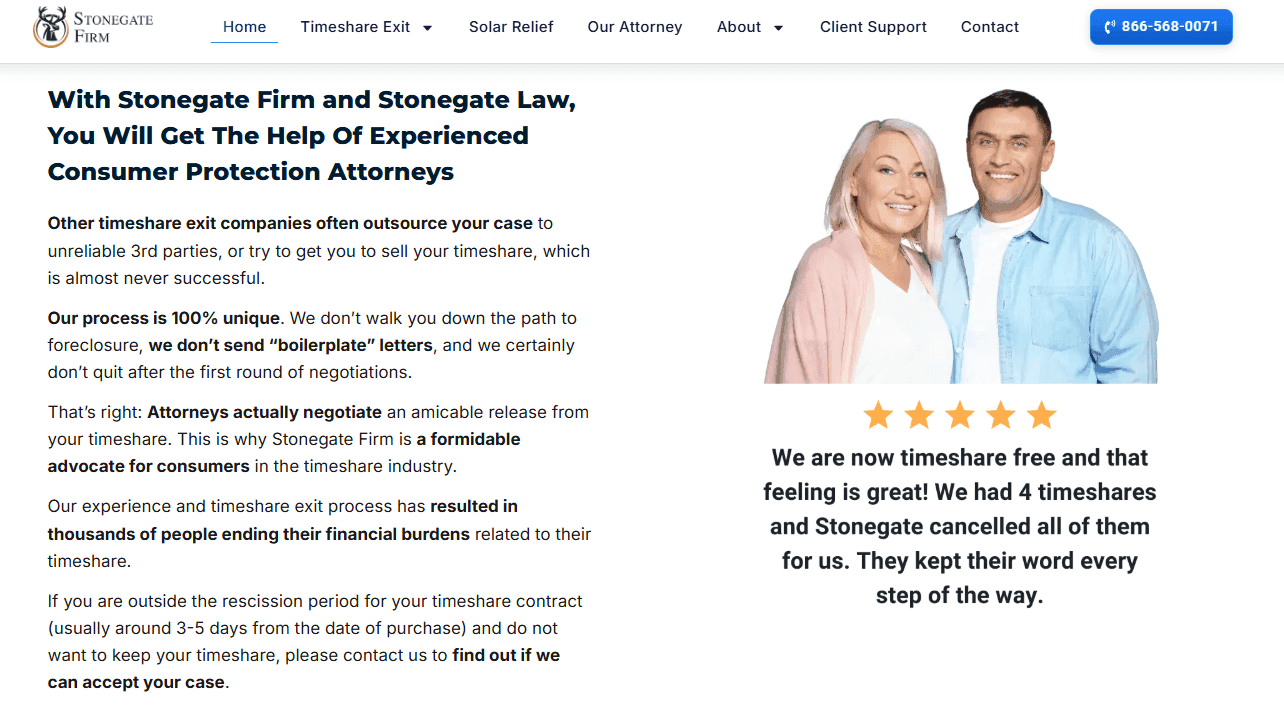Screen dimensions: 1284x705
Task: Open the Client Support page
Action: tap(873, 27)
